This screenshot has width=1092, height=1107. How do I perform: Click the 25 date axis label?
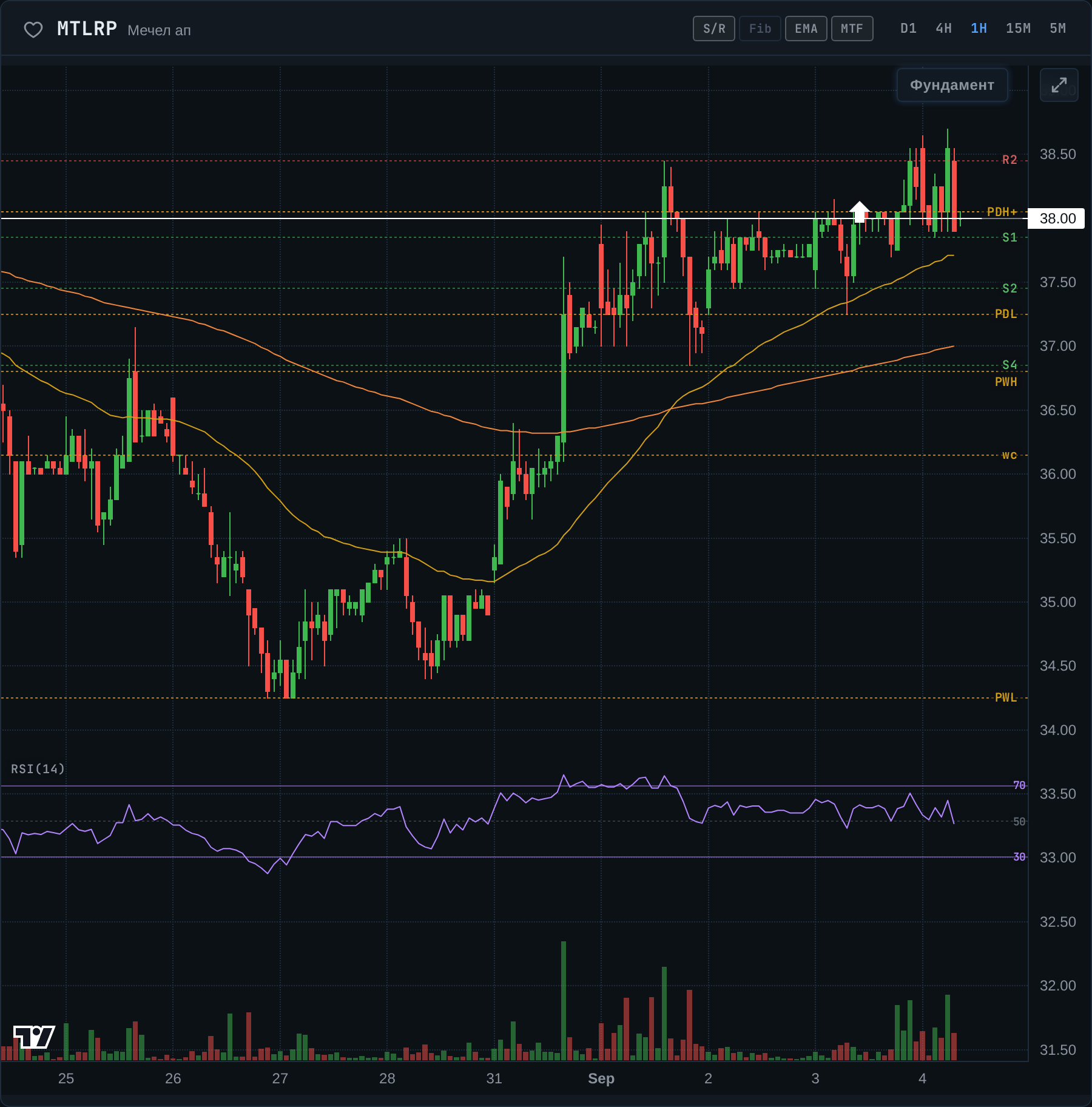point(66,1078)
